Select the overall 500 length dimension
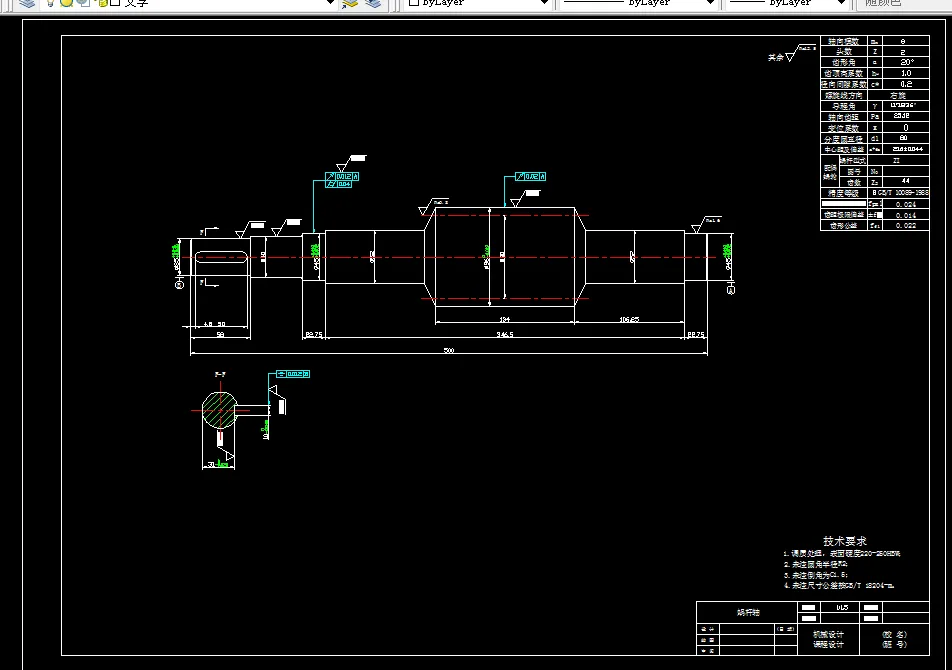Screen dimensions: 952x670 pyautogui.click(x=449, y=350)
